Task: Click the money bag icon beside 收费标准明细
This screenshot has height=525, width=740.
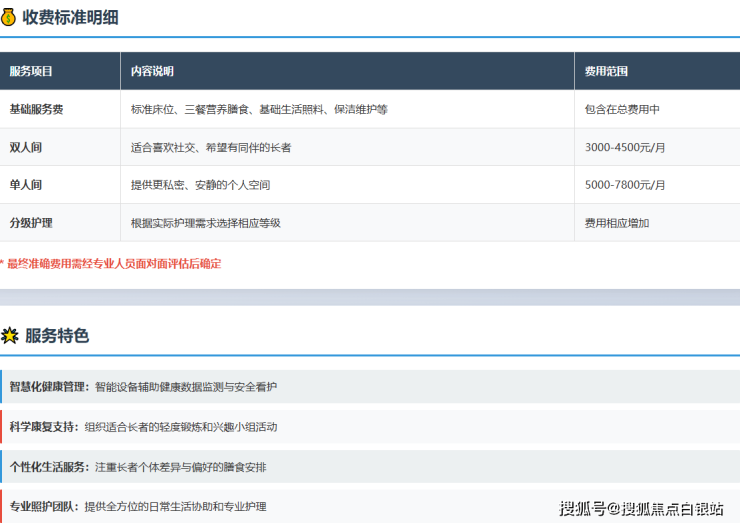Action: tap(9, 16)
